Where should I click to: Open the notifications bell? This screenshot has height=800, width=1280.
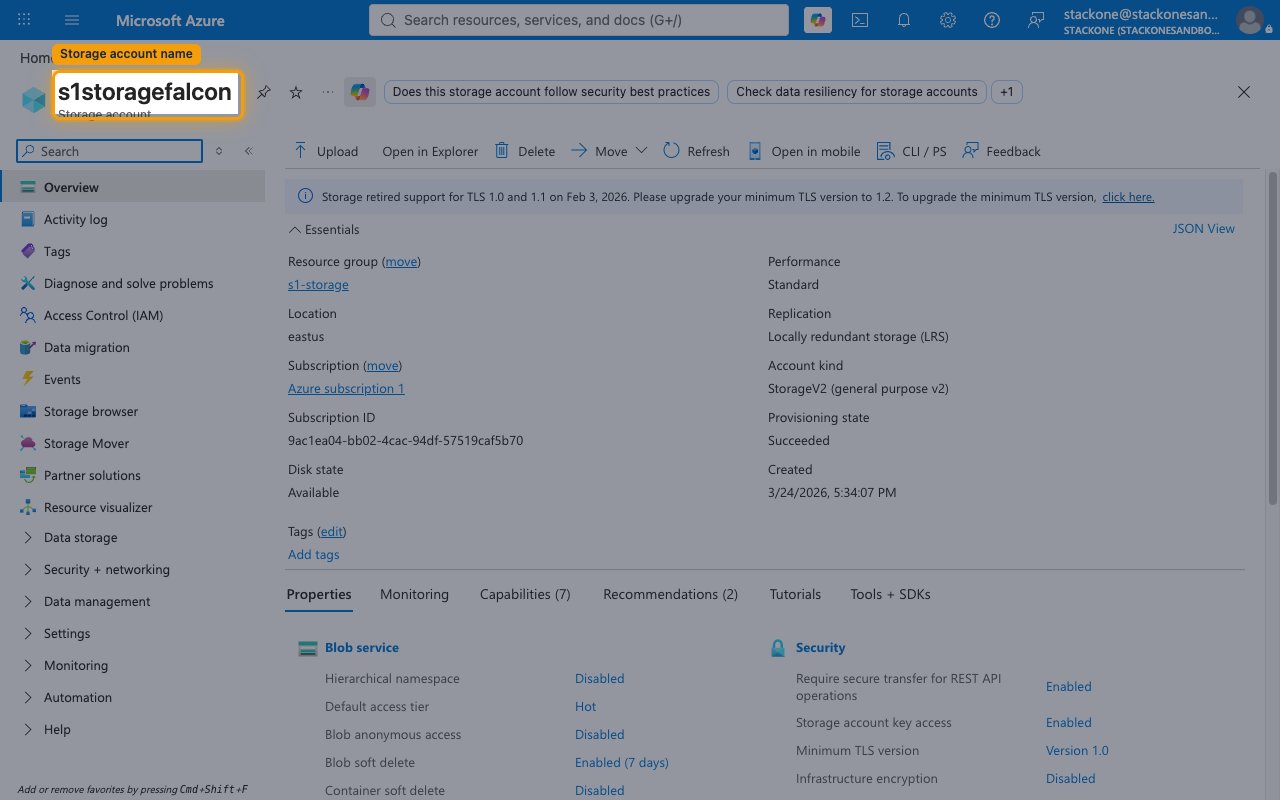point(904,20)
